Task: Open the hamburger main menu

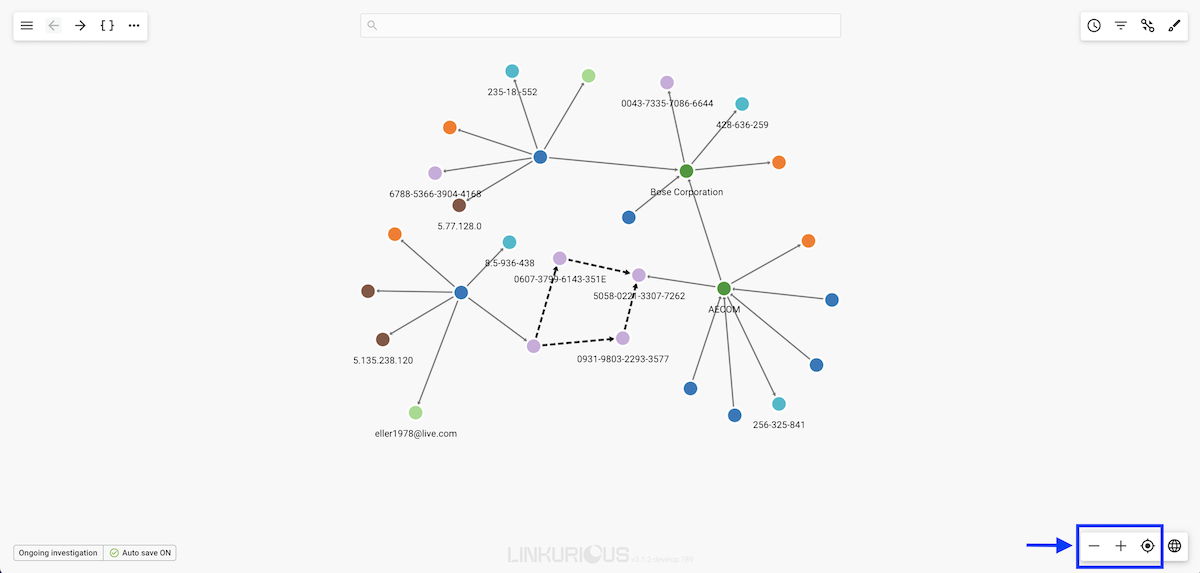Action: (x=27, y=25)
